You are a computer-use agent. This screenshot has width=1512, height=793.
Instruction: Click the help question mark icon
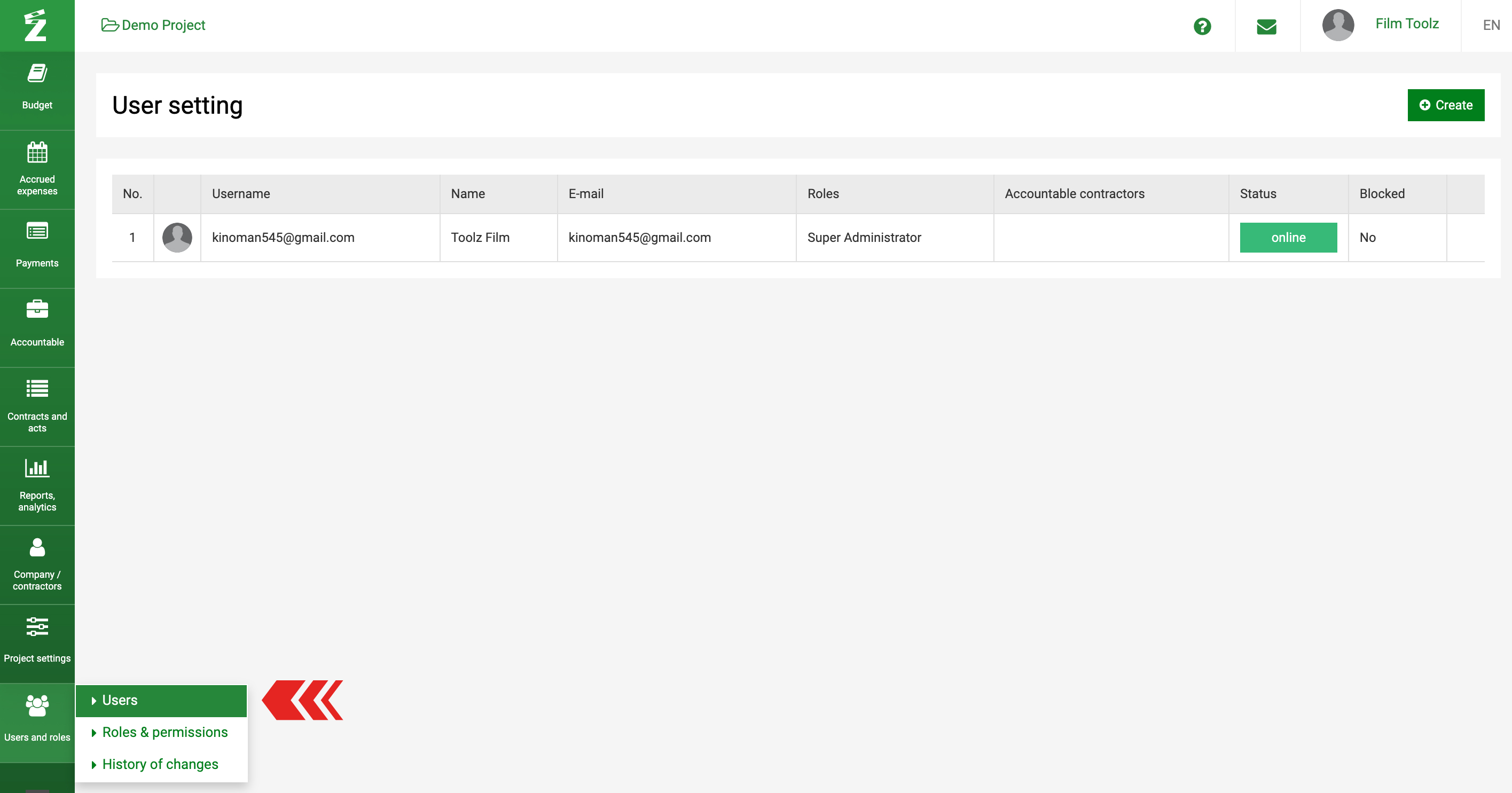pos(1202,26)
